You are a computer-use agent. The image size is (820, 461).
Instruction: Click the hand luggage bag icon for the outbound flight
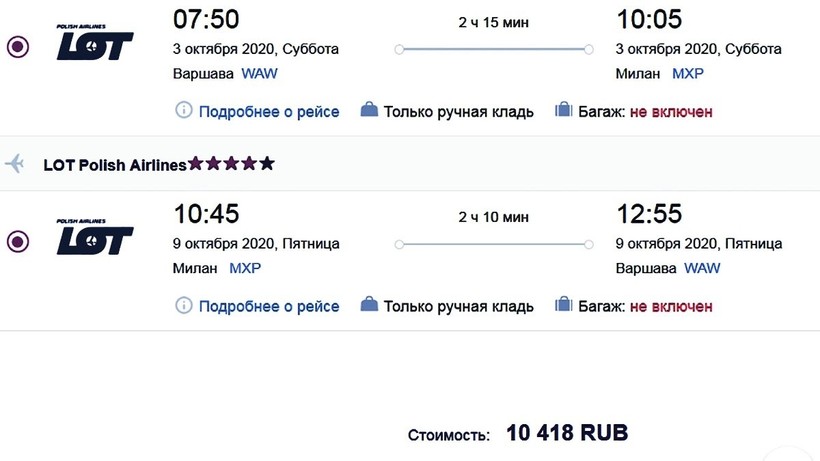369,111
